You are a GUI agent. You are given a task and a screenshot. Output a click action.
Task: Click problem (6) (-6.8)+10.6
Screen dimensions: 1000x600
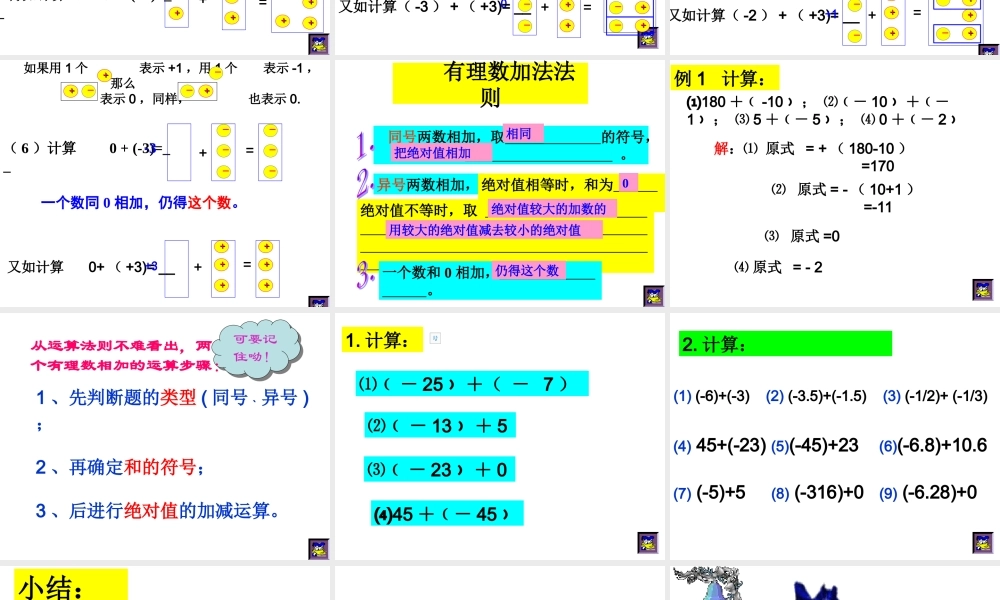tap(933, 445)
